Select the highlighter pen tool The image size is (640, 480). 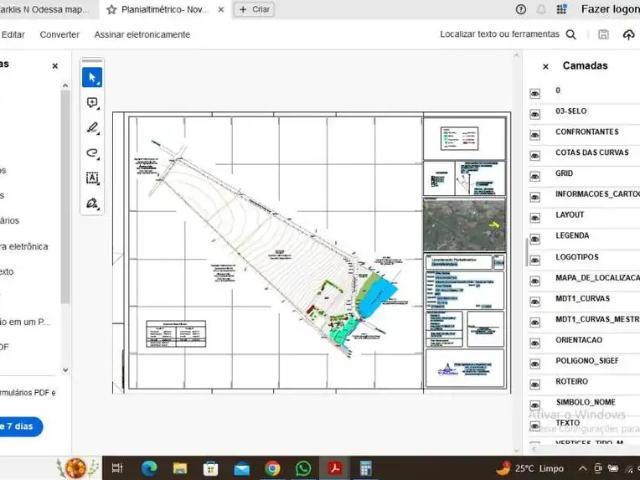pyautogui.click(x=92, y=128)
